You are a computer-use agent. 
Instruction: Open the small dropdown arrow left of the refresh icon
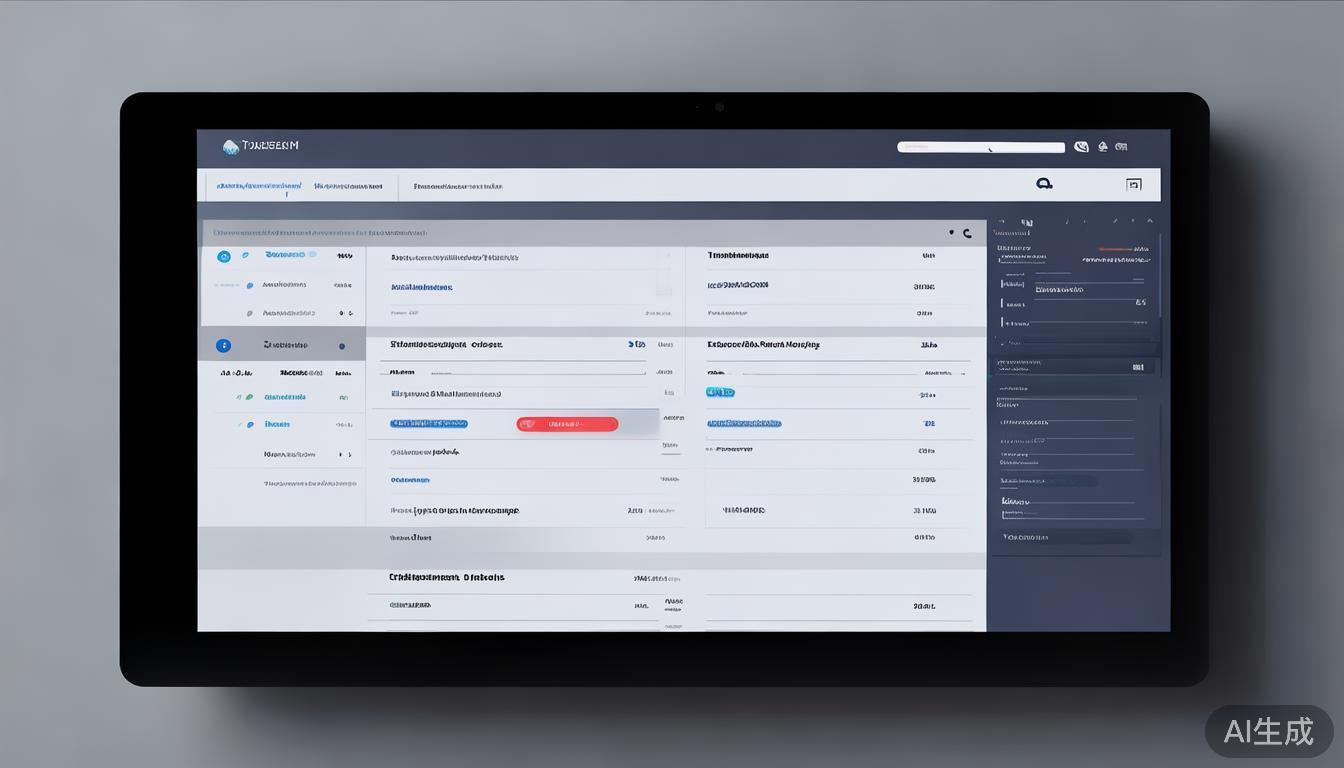[x=951, y=233]
